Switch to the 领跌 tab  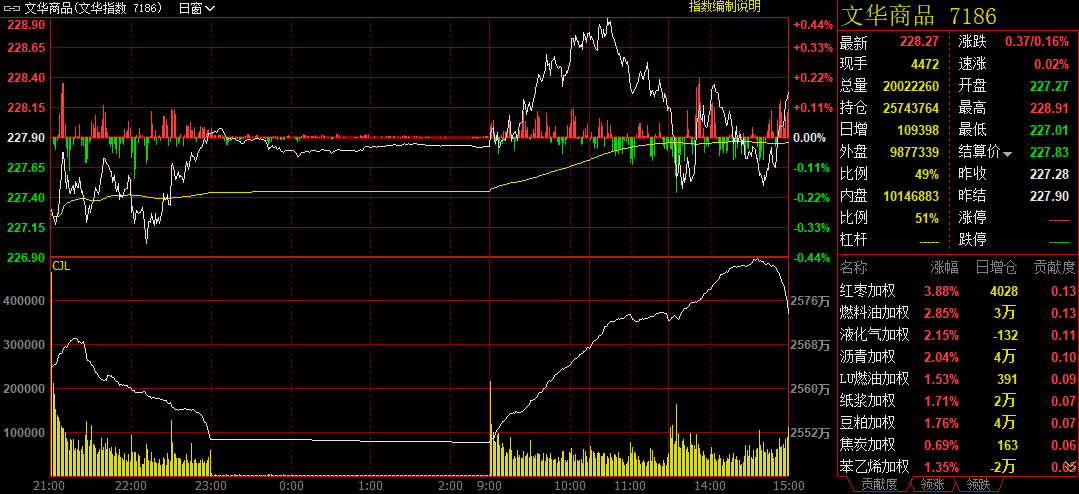pyautogui.click(x=977, y=485)
